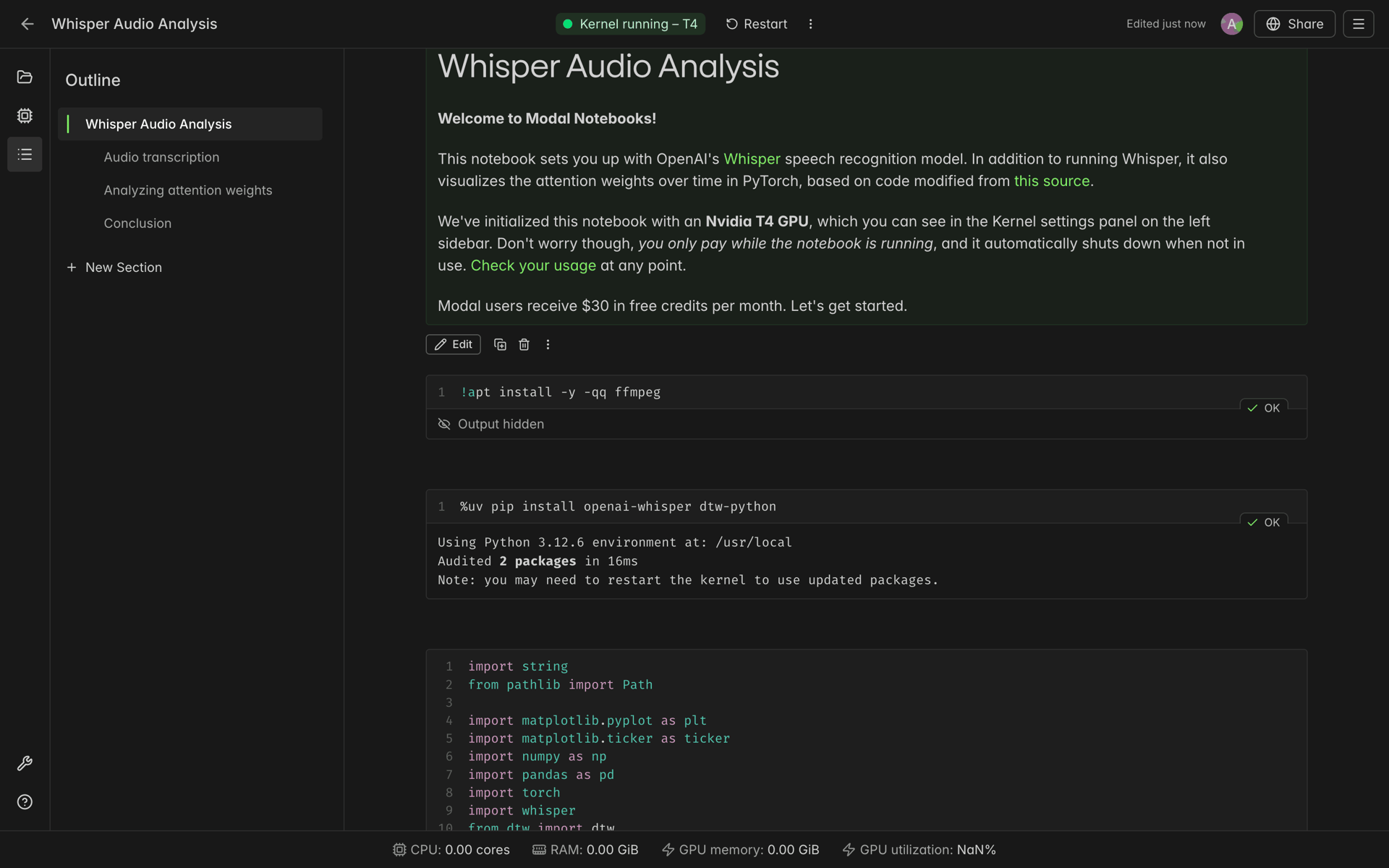Screen dimensions: 1389x868
Task: Click the 'import torch' code line
Action: [x=514, y=793]
